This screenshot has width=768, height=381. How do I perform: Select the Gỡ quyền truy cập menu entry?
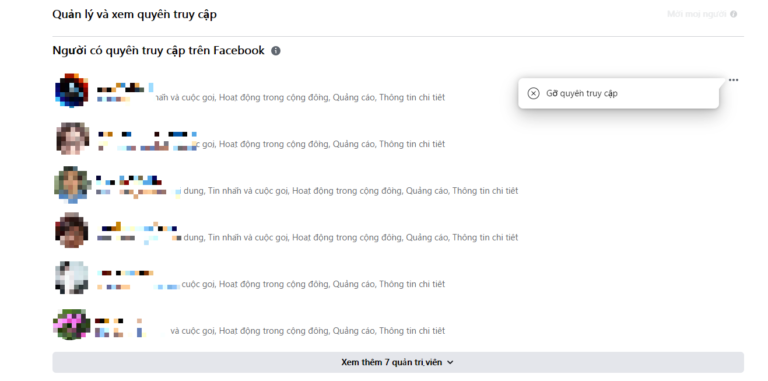619,93
